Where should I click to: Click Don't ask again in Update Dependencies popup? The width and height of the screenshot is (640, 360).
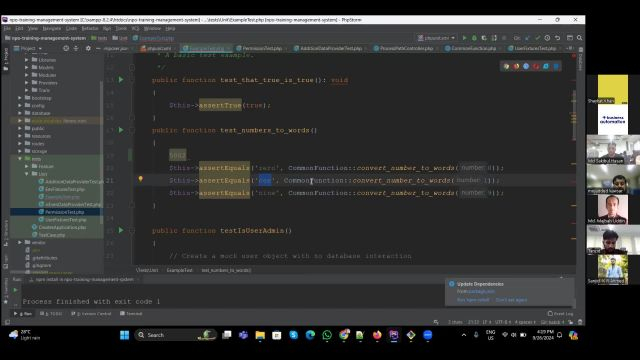[x=511, y=300]
